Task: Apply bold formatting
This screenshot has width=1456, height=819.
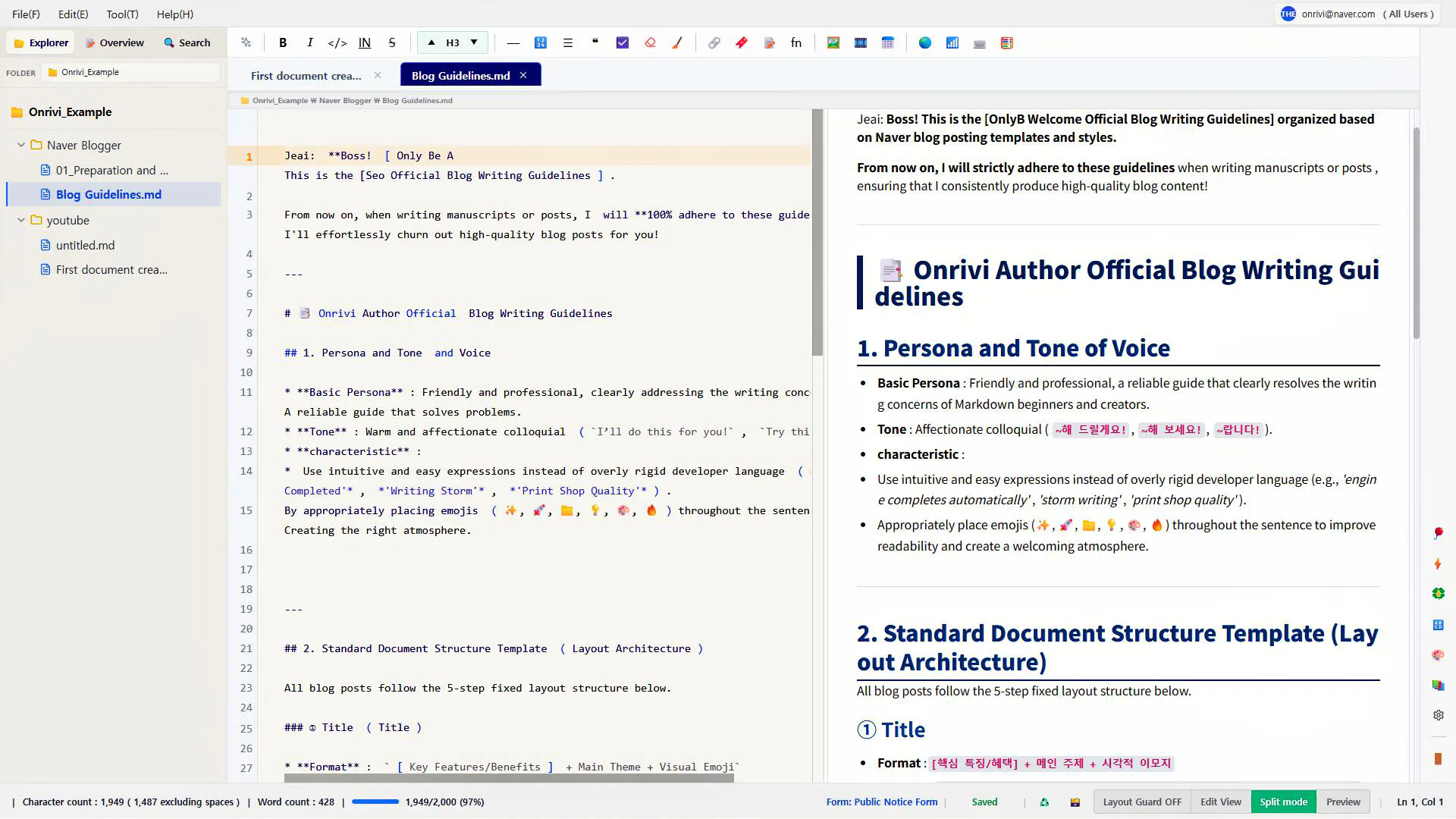Action: click(x=283, y=43)
